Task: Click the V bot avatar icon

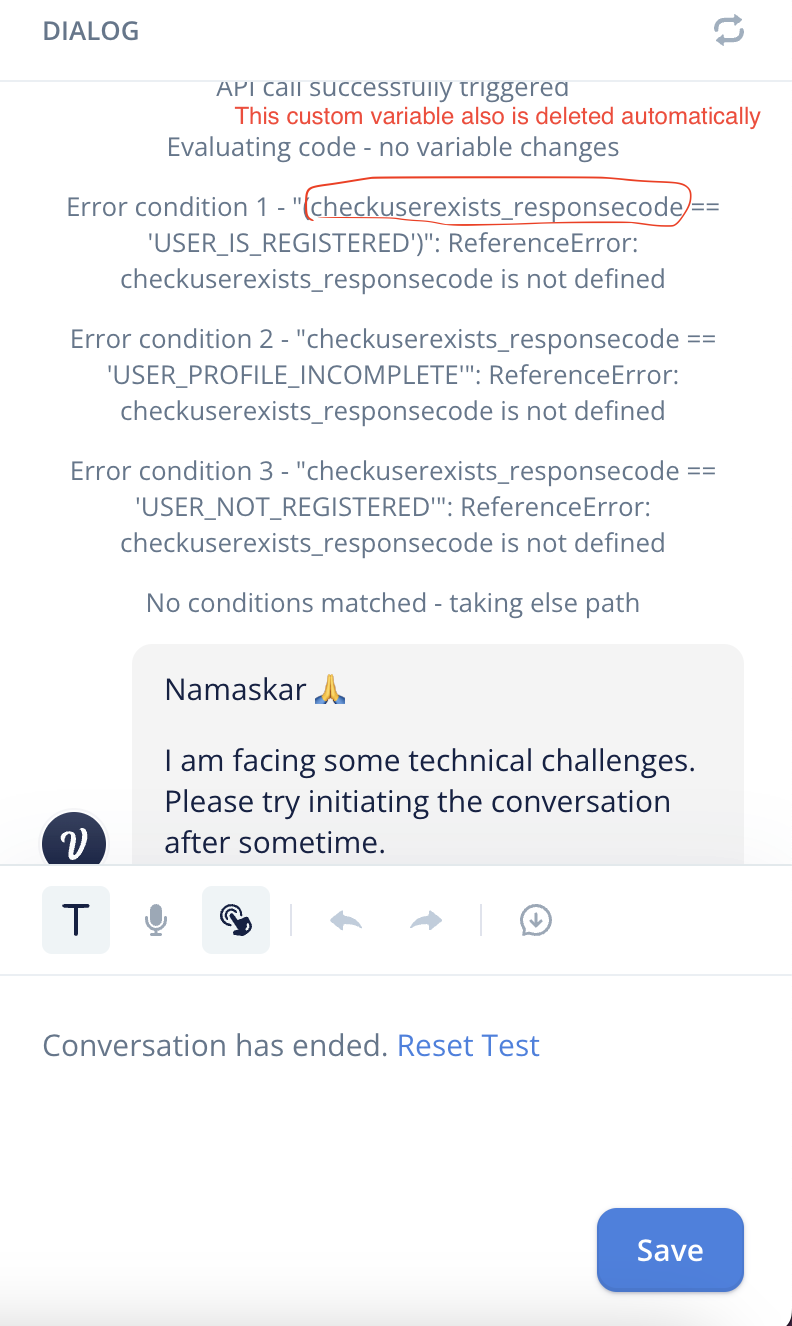Action: point(72,840)
